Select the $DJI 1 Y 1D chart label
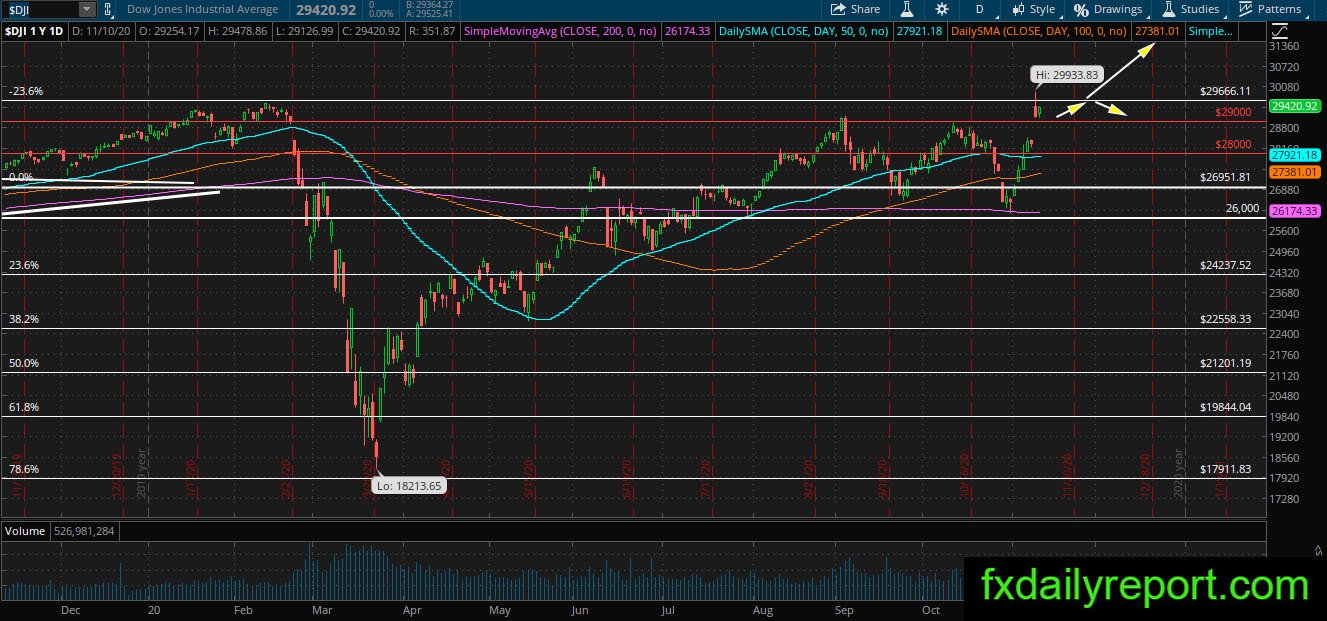 34,32
